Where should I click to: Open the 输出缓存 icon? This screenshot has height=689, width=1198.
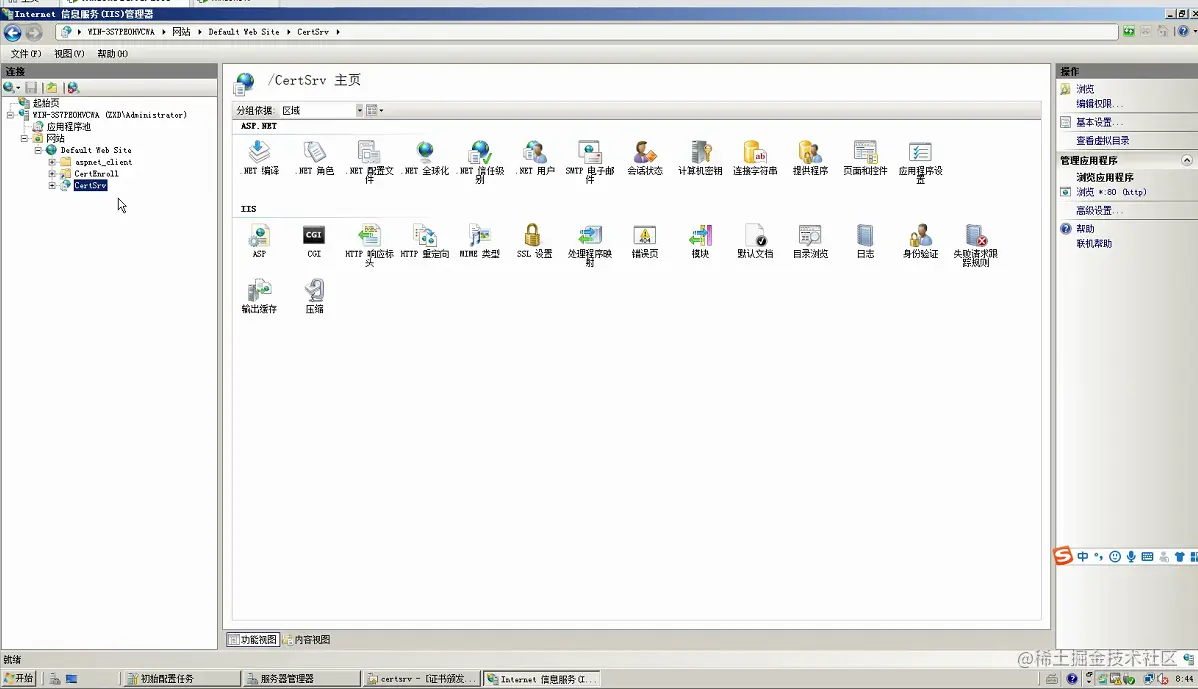coord(259,296)
